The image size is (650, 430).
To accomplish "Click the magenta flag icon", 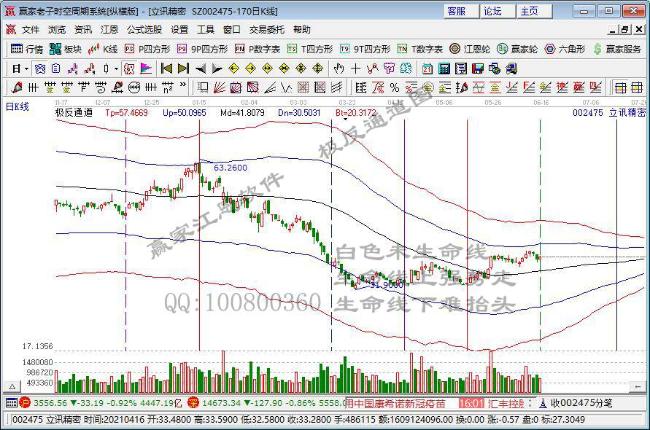I will point(146,68).
